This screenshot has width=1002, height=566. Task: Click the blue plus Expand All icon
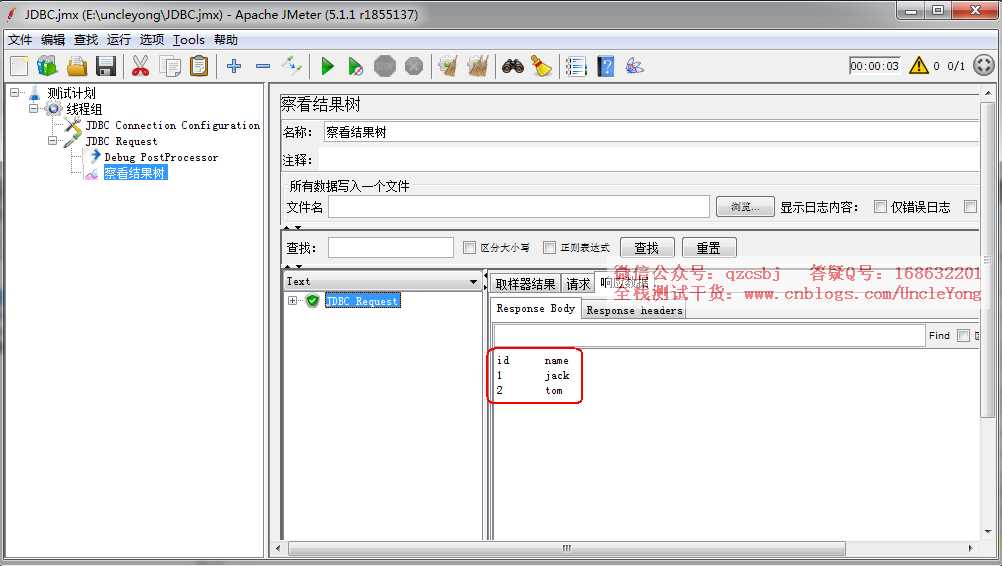234,66
